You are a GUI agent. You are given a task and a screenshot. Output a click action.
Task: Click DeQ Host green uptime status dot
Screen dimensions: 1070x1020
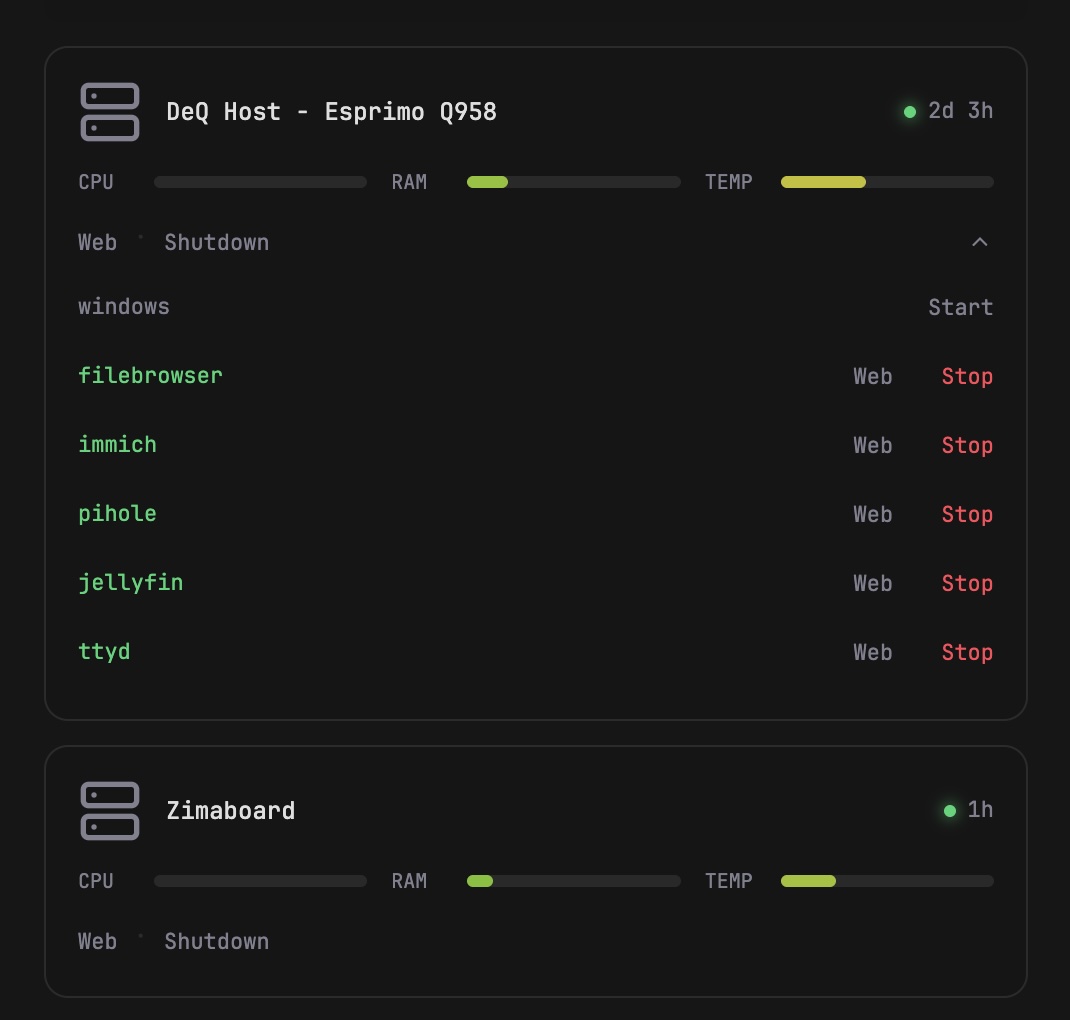910,112
